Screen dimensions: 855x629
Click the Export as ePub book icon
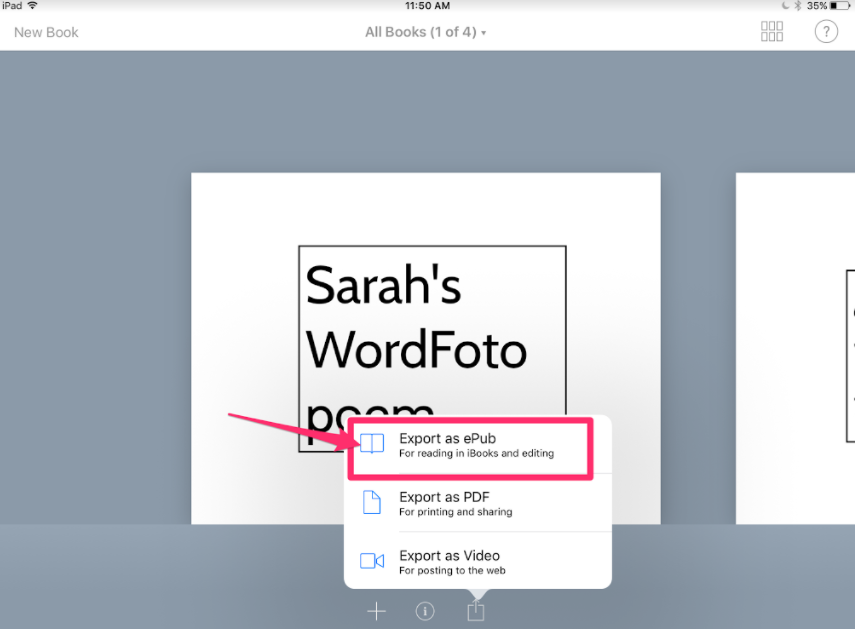pos(372,444)
